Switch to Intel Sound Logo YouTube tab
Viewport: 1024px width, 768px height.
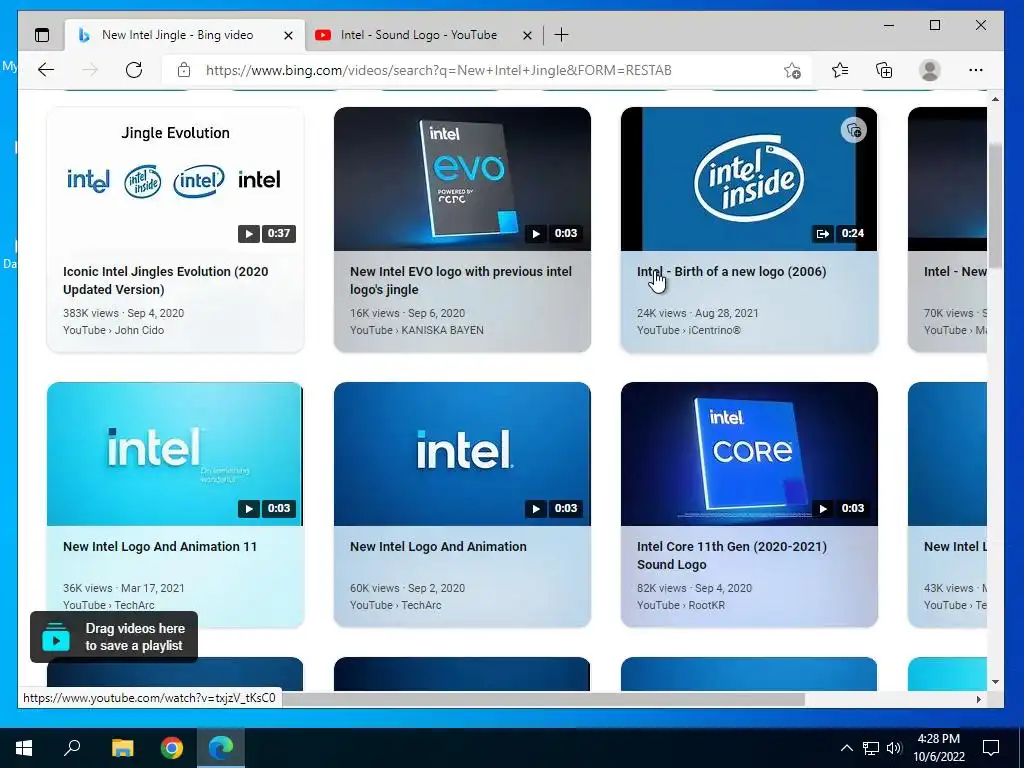[418, 35]
